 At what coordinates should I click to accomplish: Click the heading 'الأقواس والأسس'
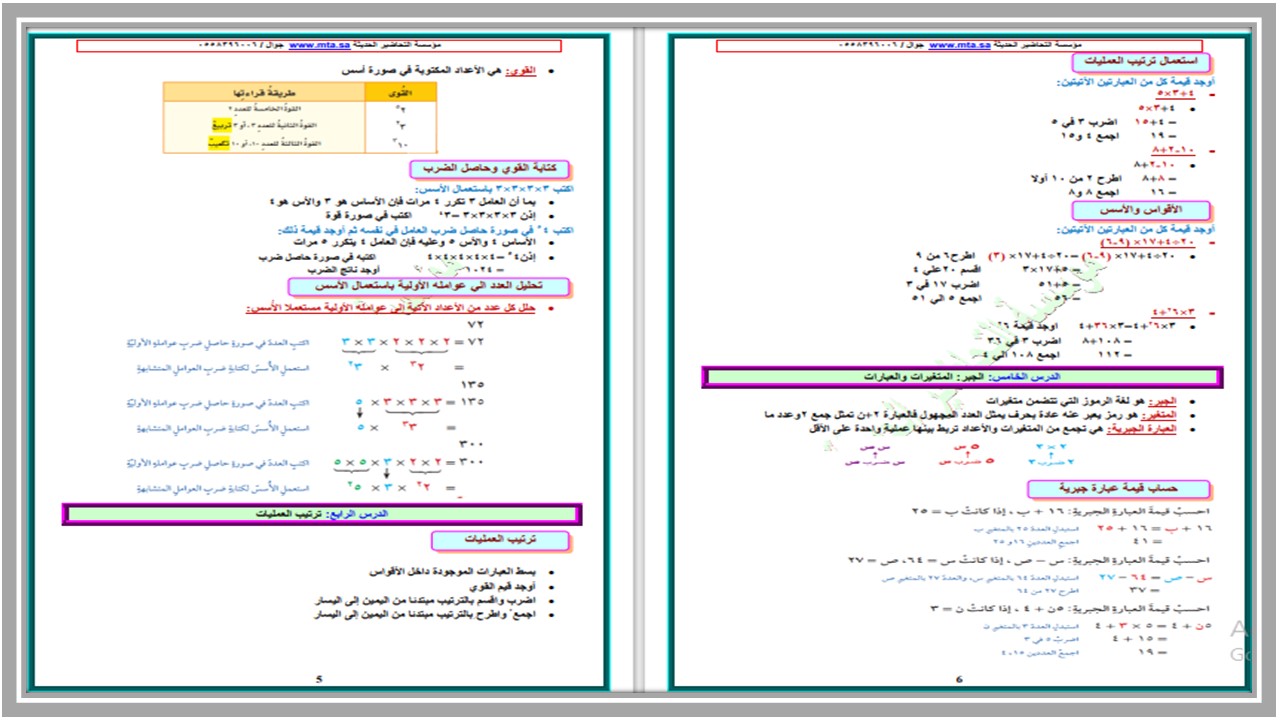coord(1141,211)
